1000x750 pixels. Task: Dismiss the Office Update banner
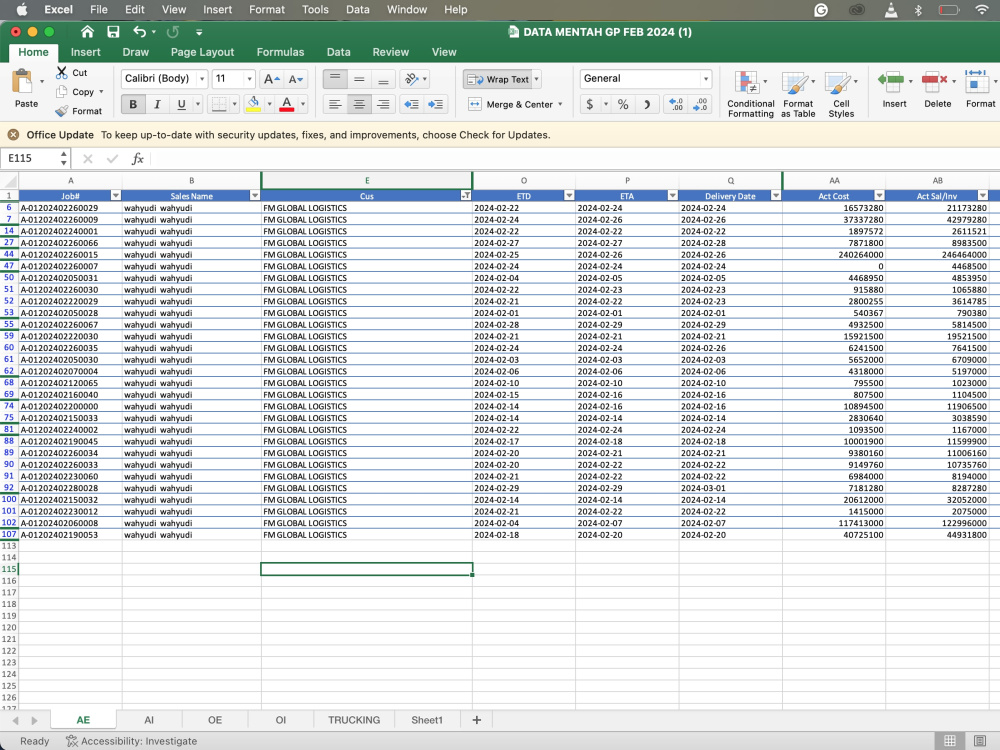13,135
